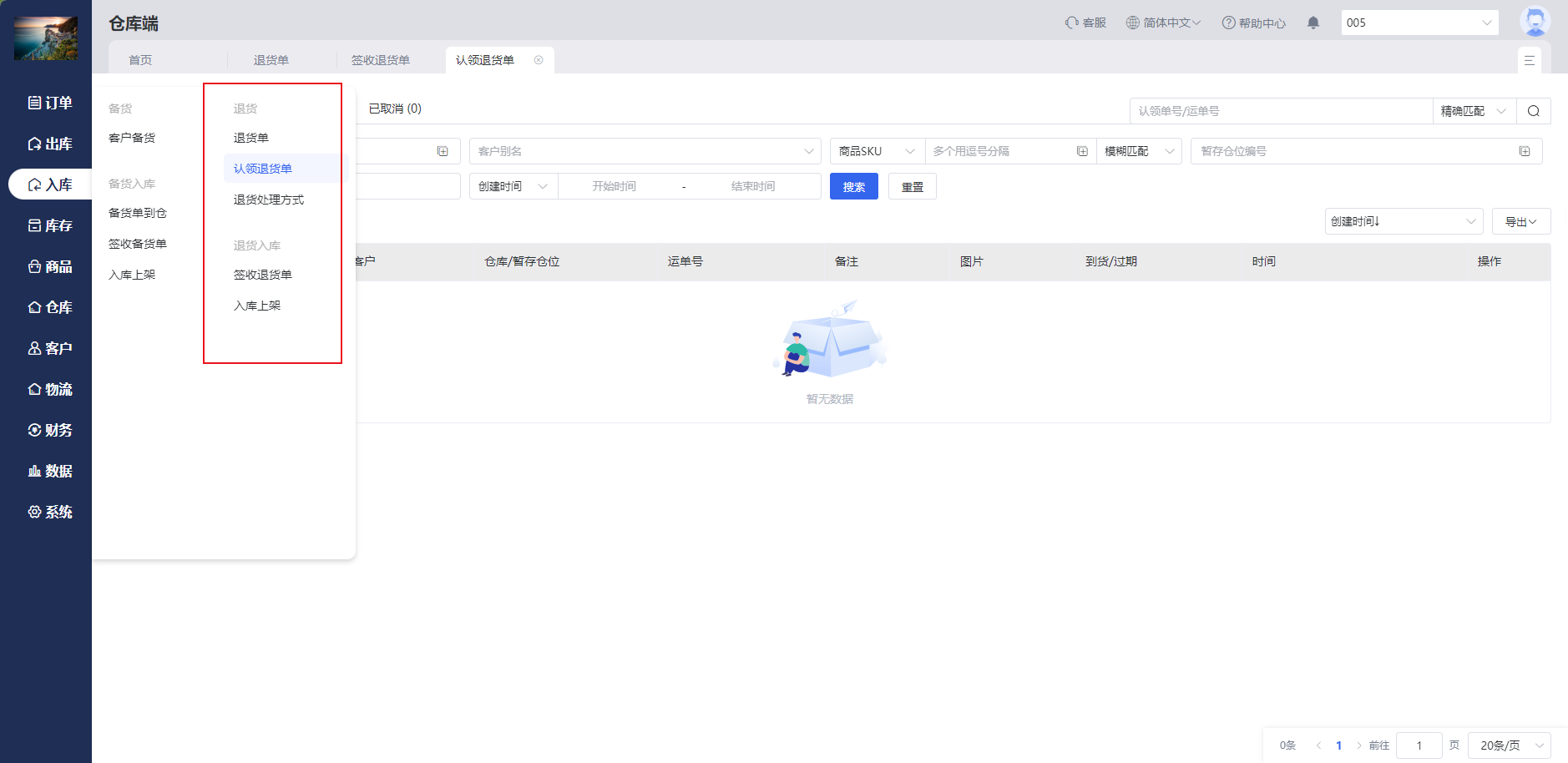Click the 认领单号/运单号 search field
This screenshot has width=1568, height=763.
(x=1280, y=111)
